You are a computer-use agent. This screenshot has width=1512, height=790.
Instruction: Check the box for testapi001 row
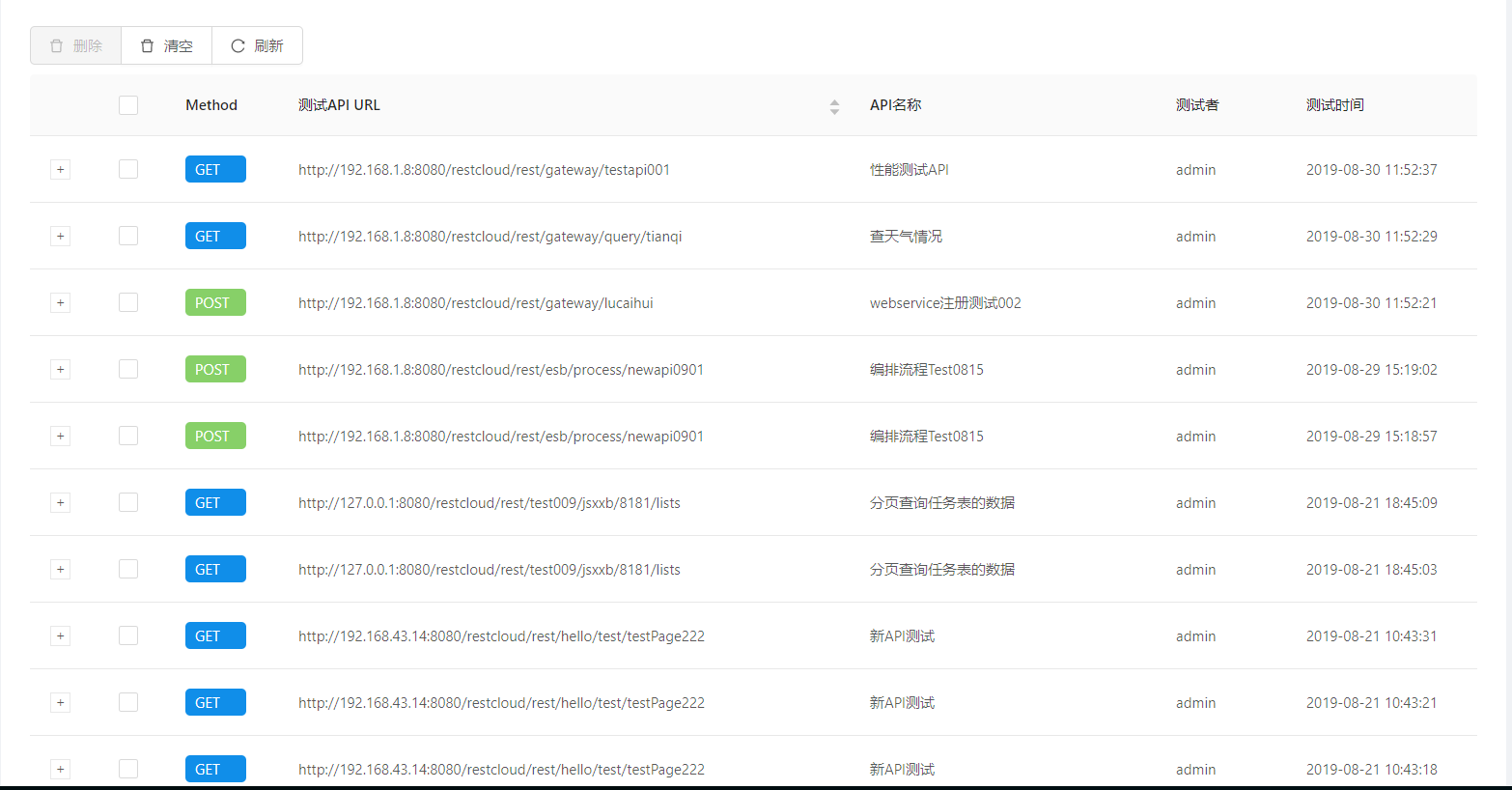pyautogui.click(x=128, y=169)
